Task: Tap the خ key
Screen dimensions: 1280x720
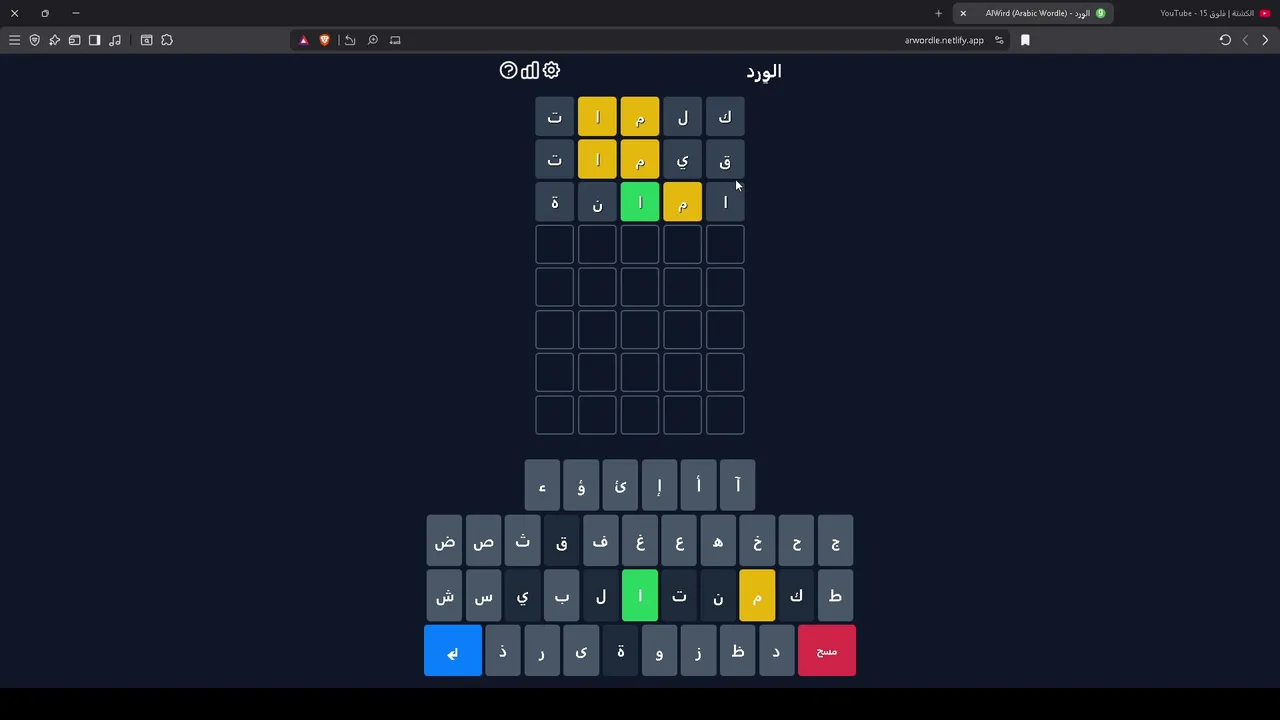Action: 757,541
